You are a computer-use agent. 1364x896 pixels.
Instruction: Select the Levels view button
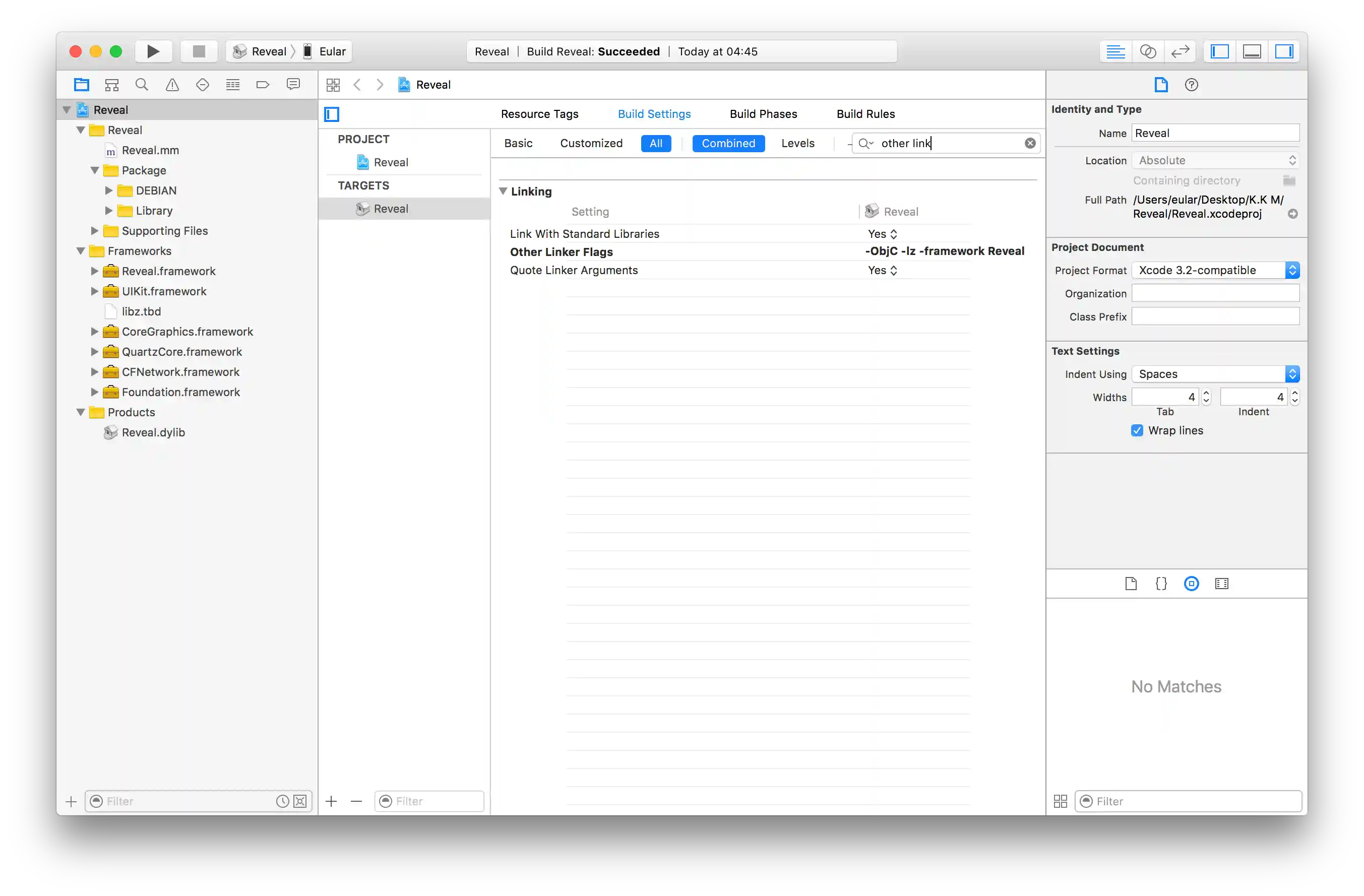click(x=797, y=143)
